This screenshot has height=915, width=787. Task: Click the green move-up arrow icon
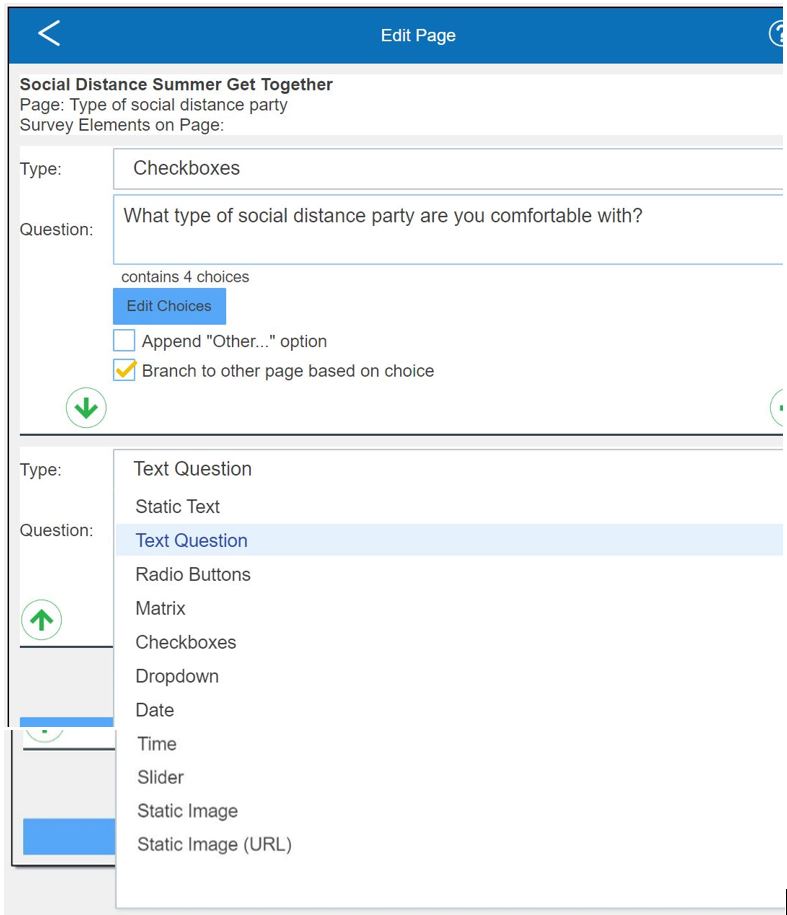click(x=41, y=620)
